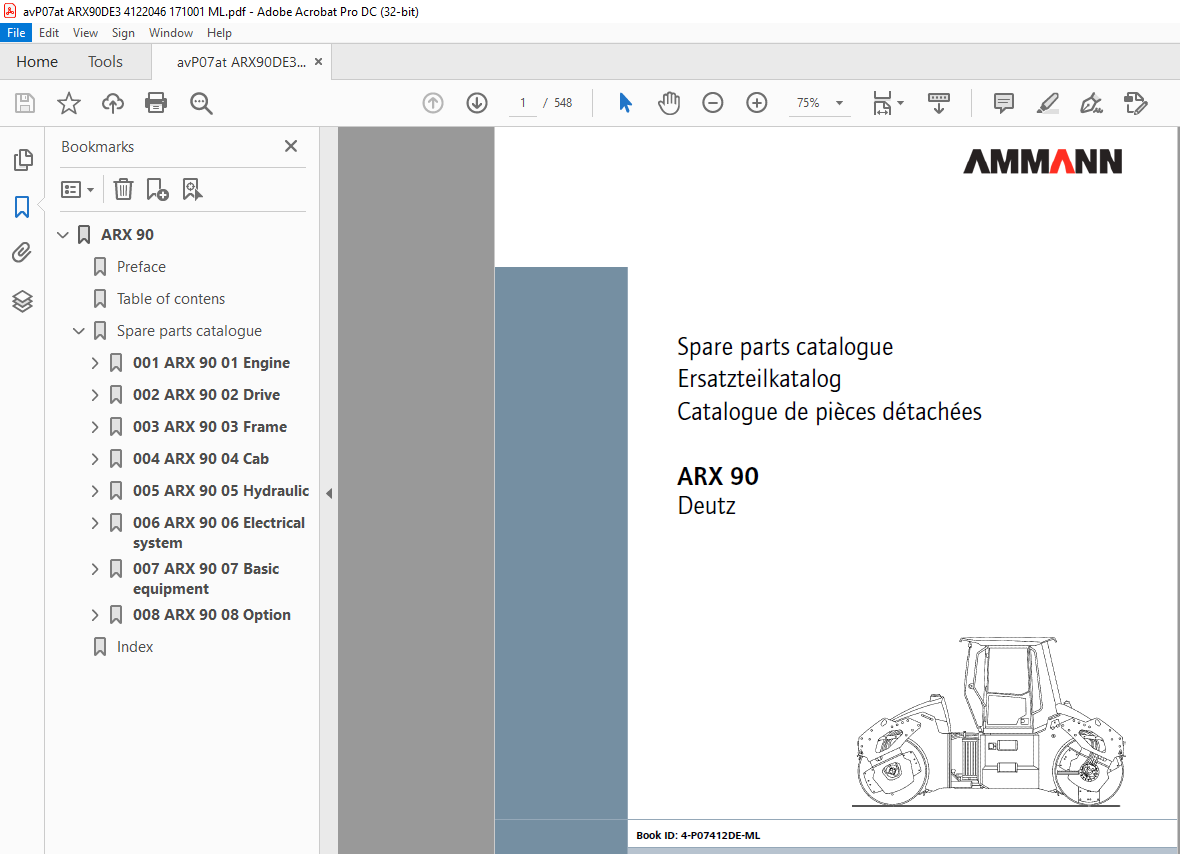Screen dimensions: 1180x854
Task: Collapse navigation pane with side arrow
Action: 329,494
